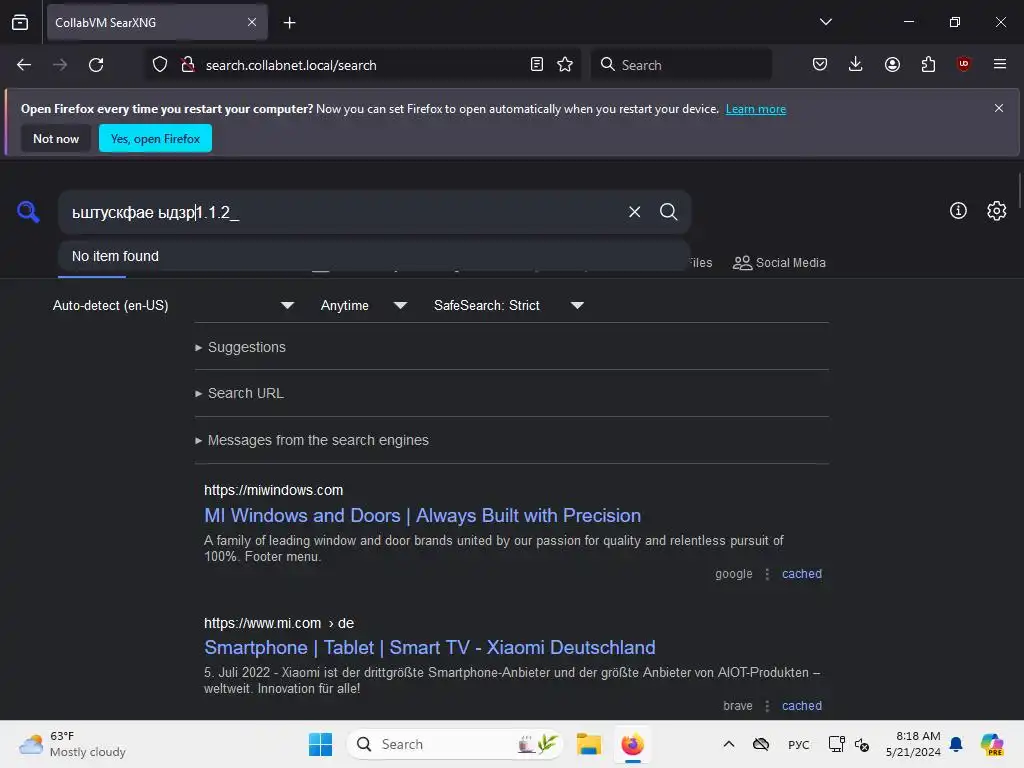The height and width of the screenshot is (768, 1024).
Task: Click the insecure connection lock icon
Action: [x=187, y=65]
